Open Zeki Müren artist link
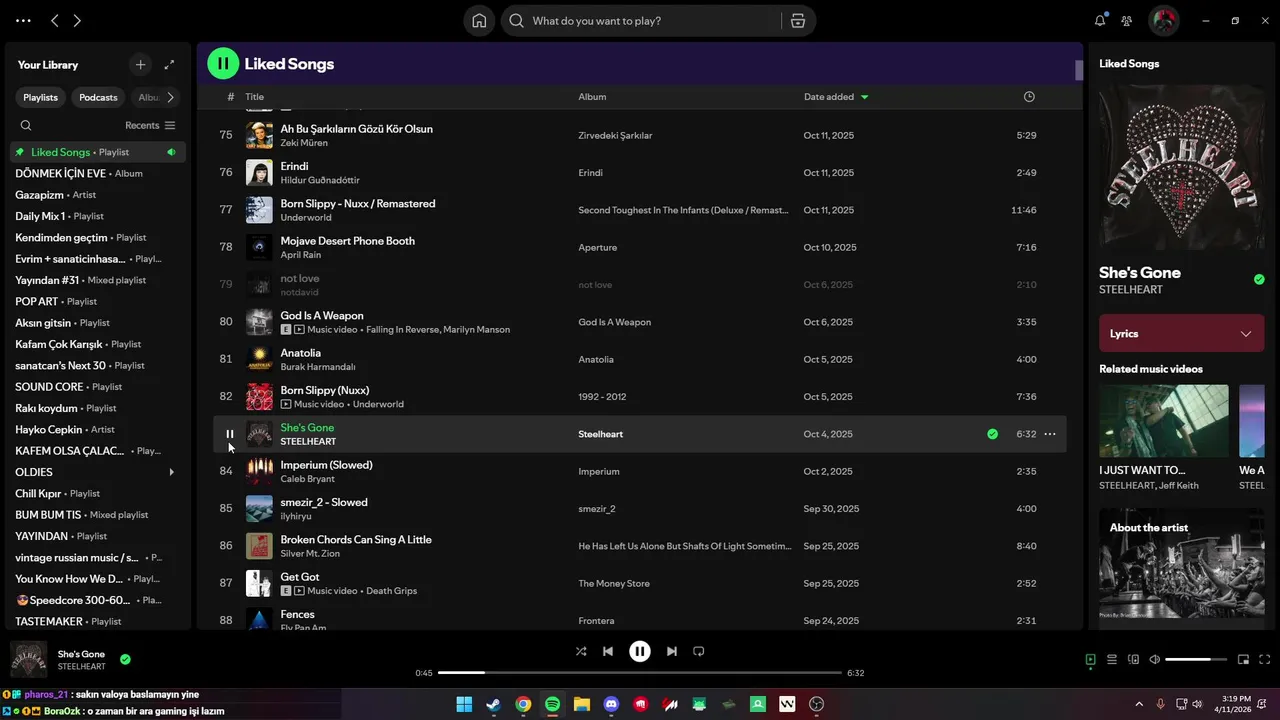Screen dimensions: 1280x720 [304, 143]
